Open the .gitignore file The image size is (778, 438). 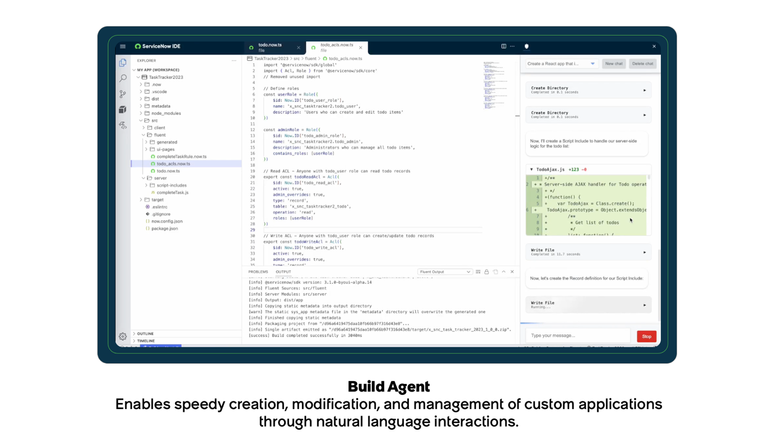[159, 214]
